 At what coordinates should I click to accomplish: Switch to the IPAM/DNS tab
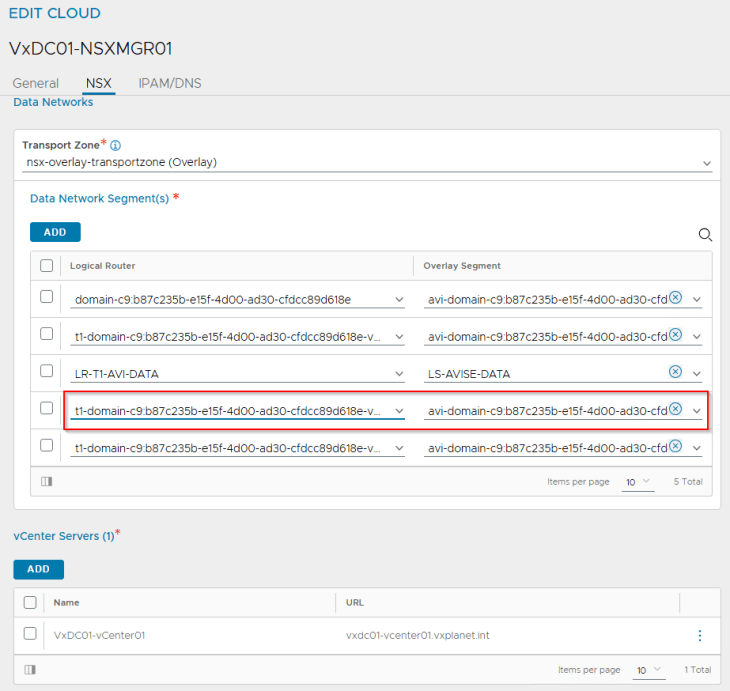coord(169,83)
